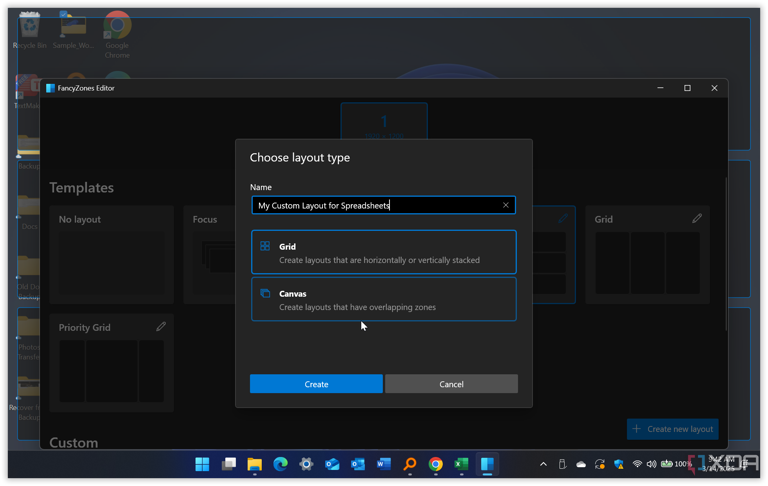Open the Recycle Bin desktop icon
The height and width of the screenshot is (486, 768).
29,30
